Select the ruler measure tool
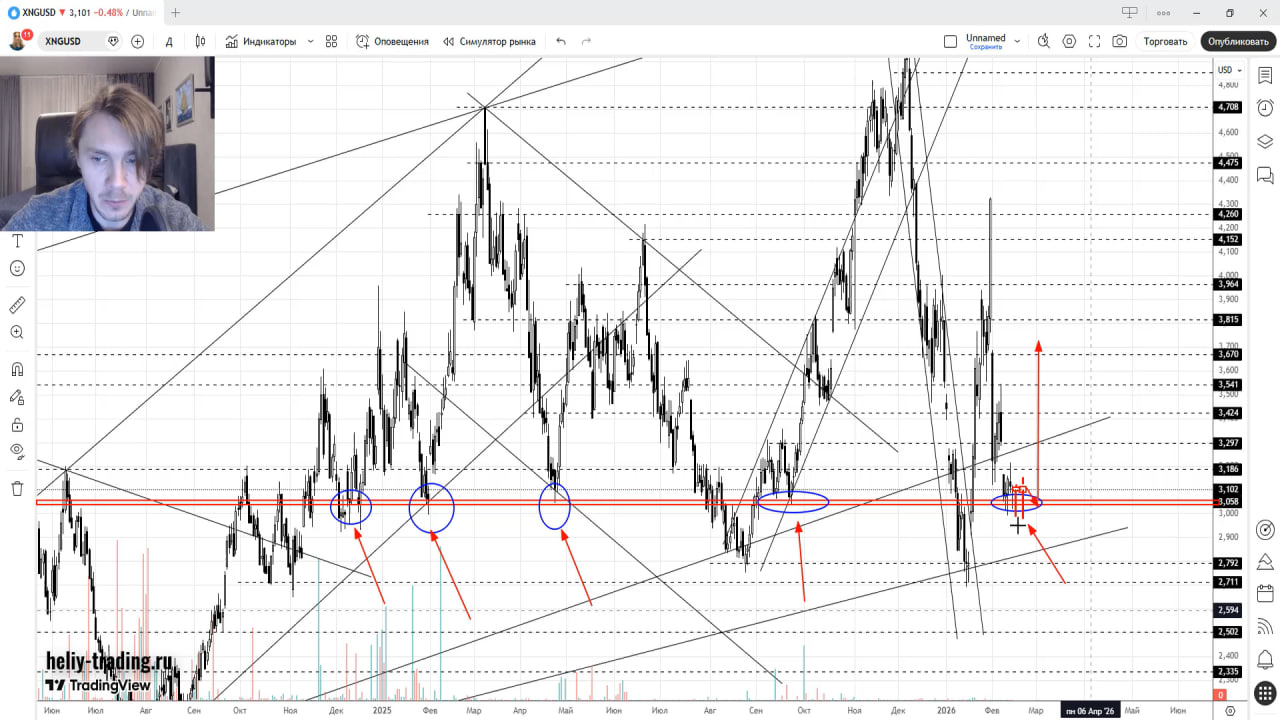Screen dimensions: 1280x720 pos(17,305)
